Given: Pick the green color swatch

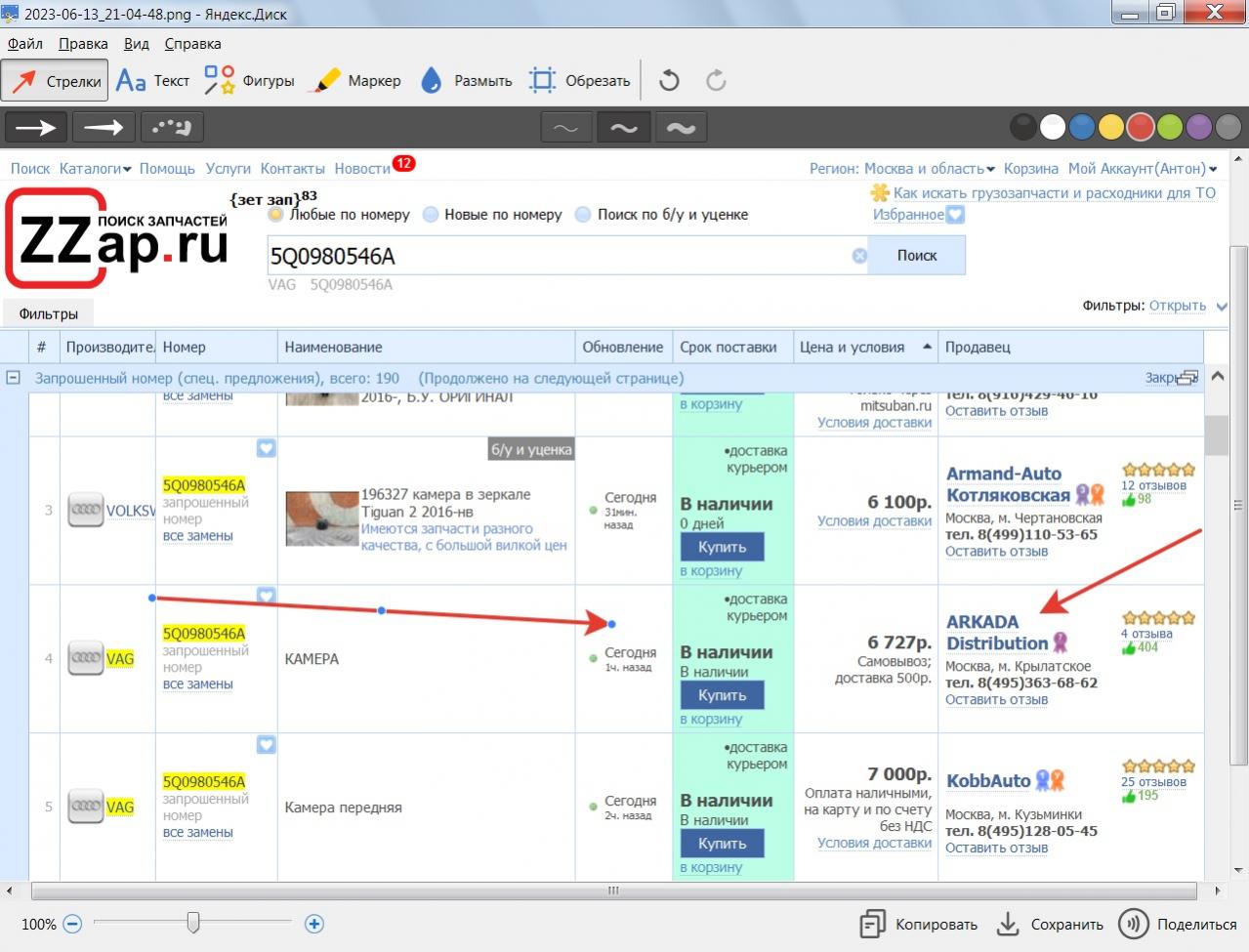Looking at the screenshot, I should tap(1169, 127).
